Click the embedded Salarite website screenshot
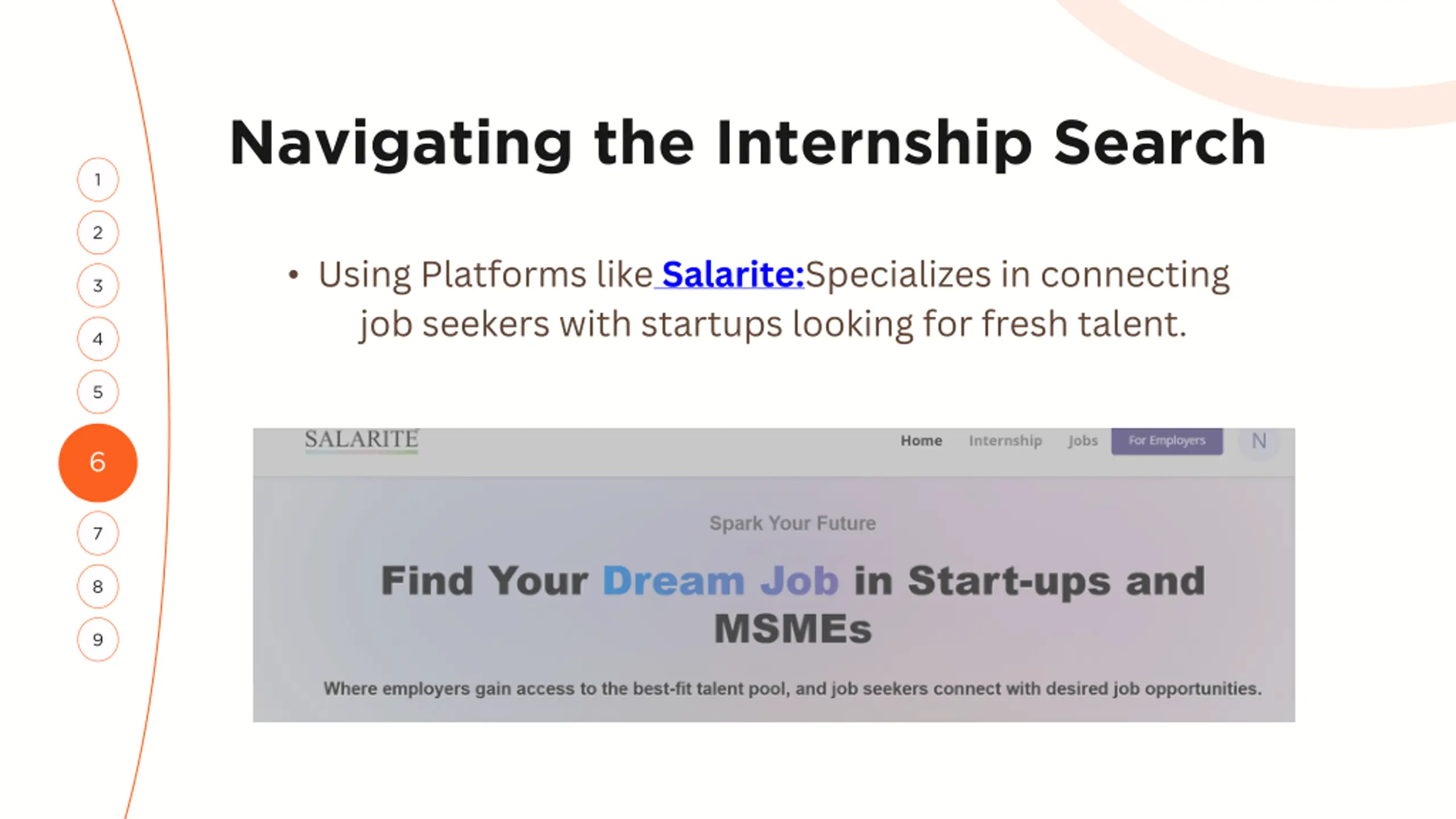 774,575
